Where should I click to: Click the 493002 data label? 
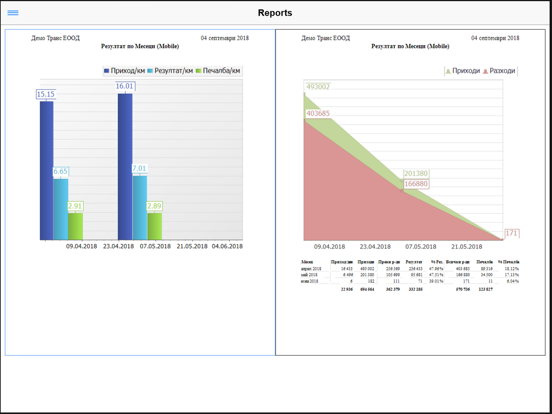click(318, 87)
